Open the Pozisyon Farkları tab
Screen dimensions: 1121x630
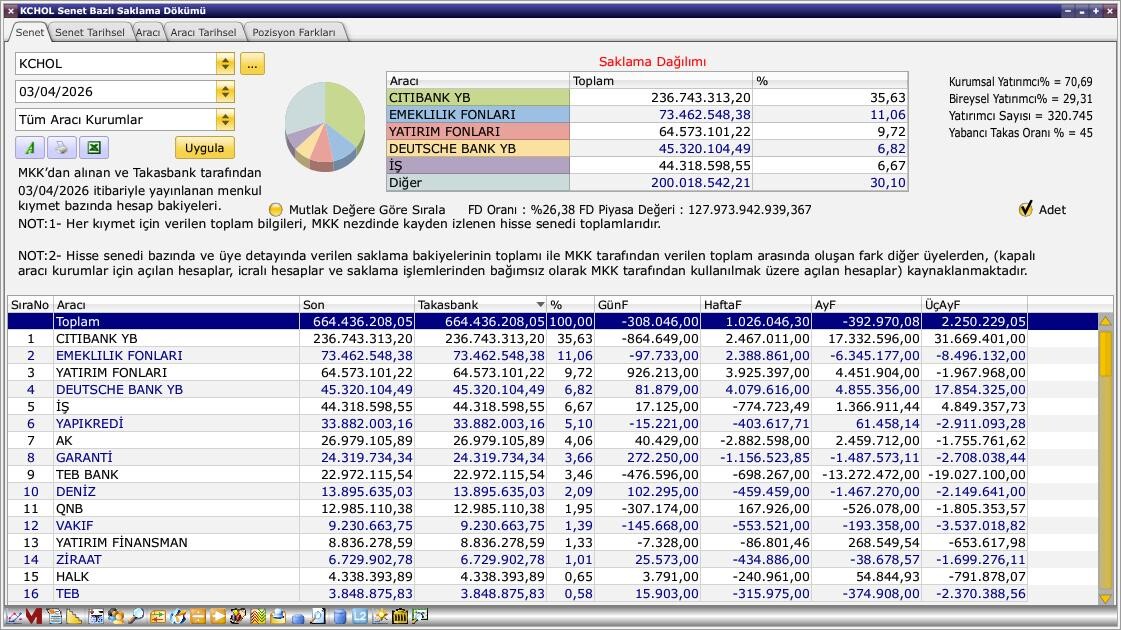294,32
